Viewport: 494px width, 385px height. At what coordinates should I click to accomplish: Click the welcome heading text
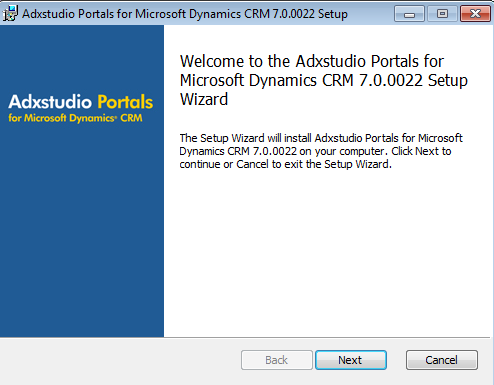pyautogui.click(x=324, y=80)
